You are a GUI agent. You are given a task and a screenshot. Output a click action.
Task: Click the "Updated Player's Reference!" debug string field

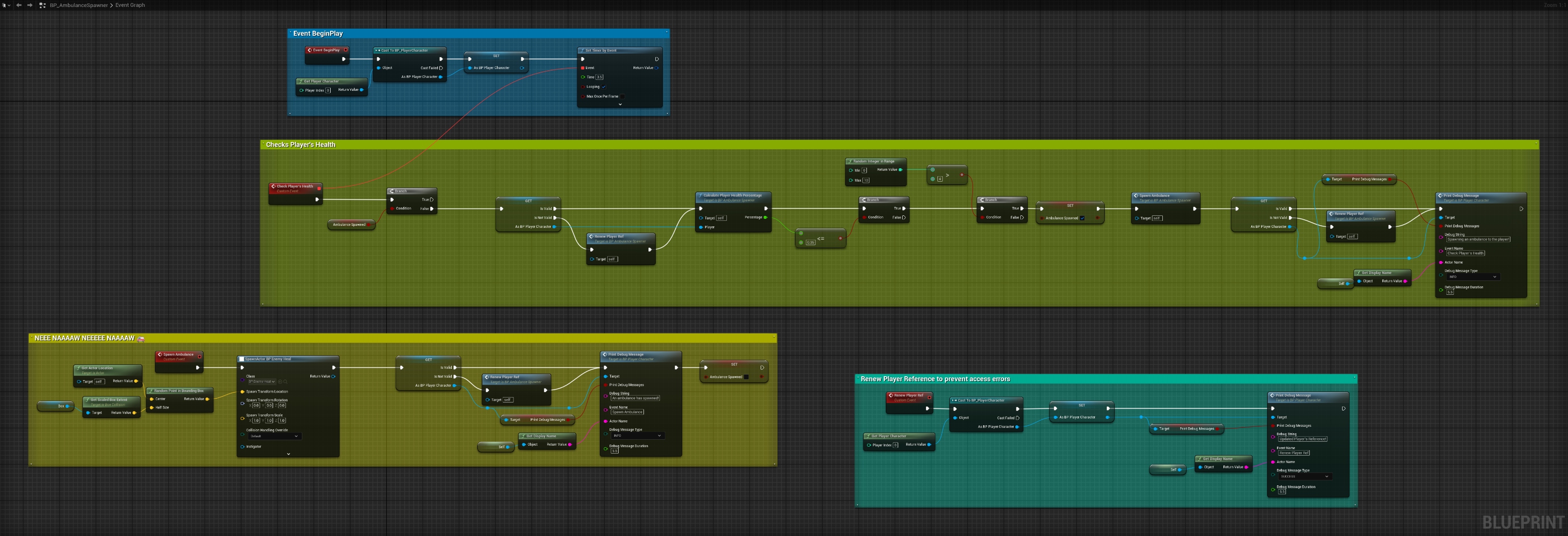pyautogui.click(x=1302, y=439)
